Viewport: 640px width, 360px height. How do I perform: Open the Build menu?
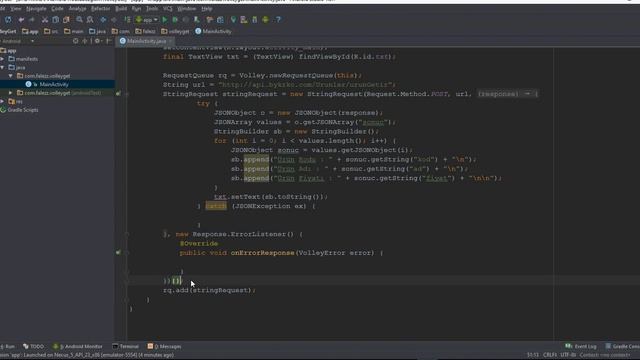coord(121,9)
